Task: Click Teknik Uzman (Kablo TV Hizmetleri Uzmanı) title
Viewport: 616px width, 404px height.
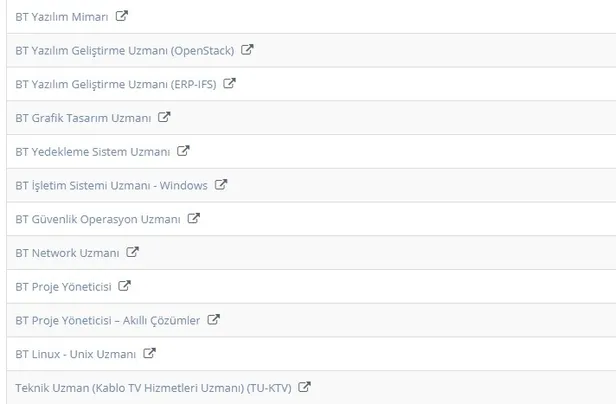Action: tap(153, 388)
